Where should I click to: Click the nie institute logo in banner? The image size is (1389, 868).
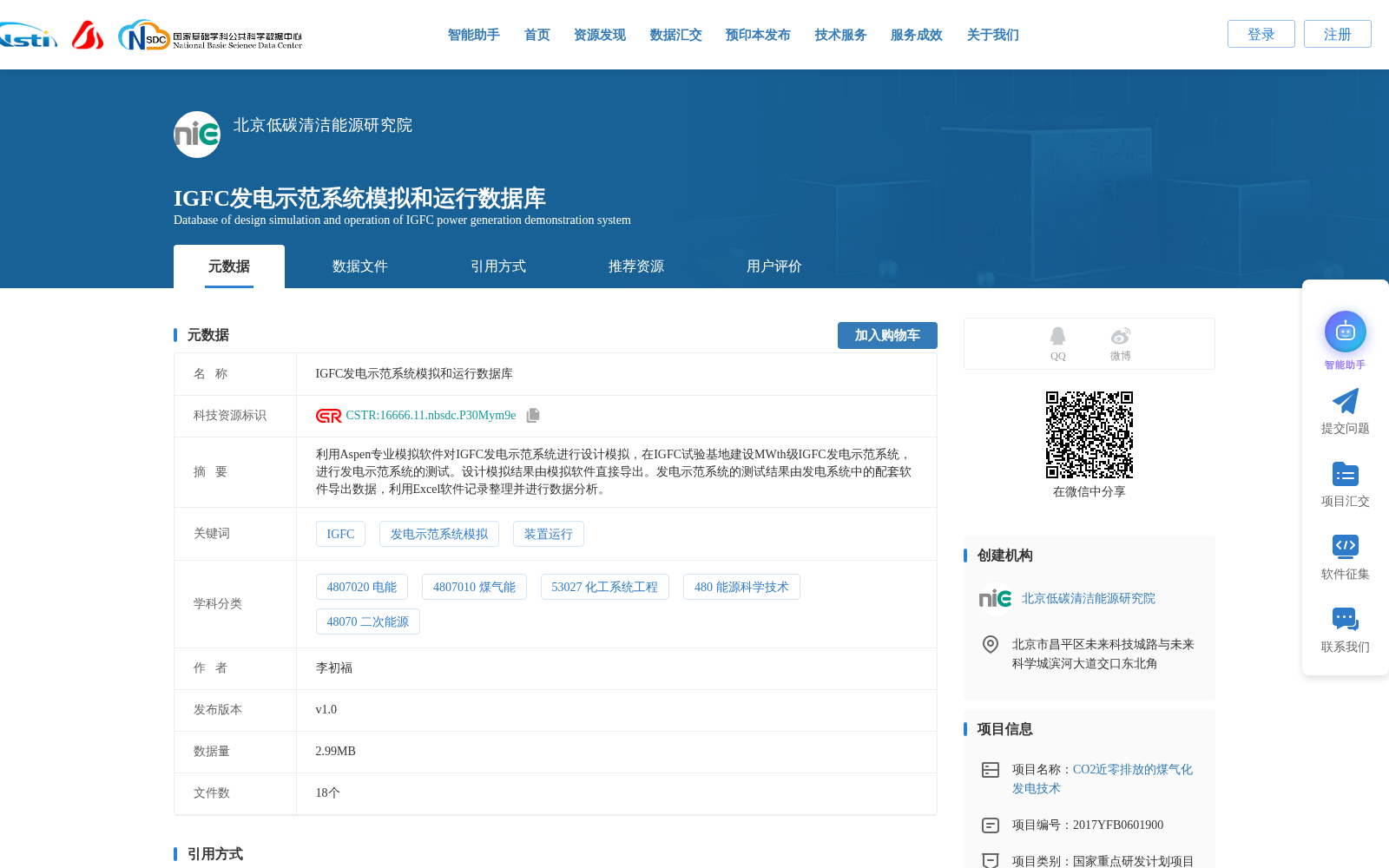(197, 135)
